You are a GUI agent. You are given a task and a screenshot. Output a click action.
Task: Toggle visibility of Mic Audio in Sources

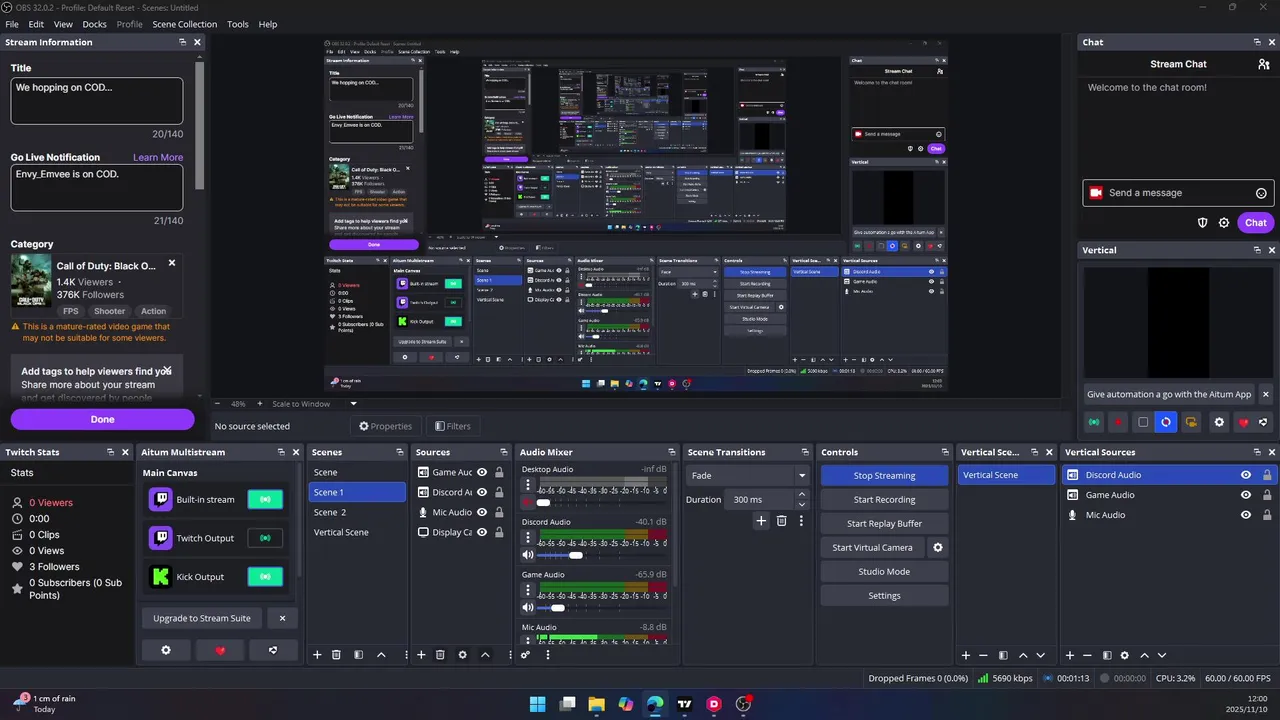[x=482, y=513]
